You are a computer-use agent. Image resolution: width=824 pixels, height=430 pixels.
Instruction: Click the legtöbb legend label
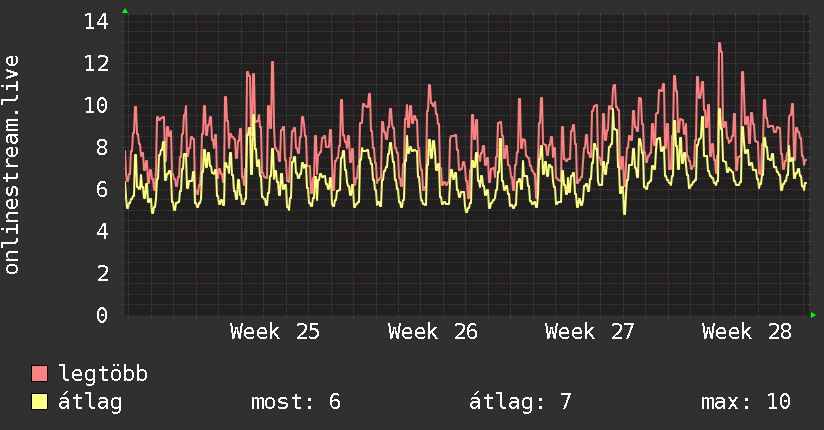[103, 374]
